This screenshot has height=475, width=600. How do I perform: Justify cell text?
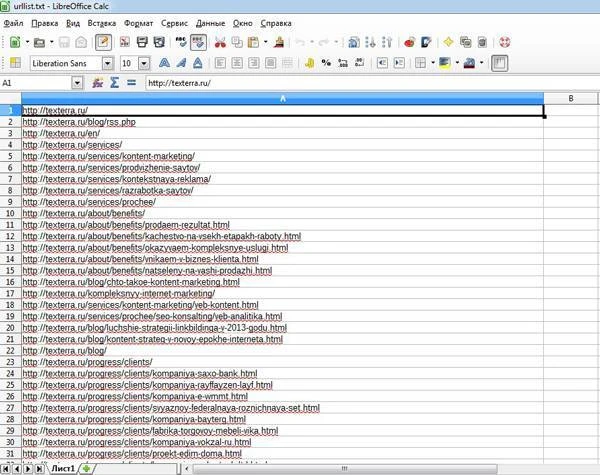pyautogui.click(x=270, y=63)
